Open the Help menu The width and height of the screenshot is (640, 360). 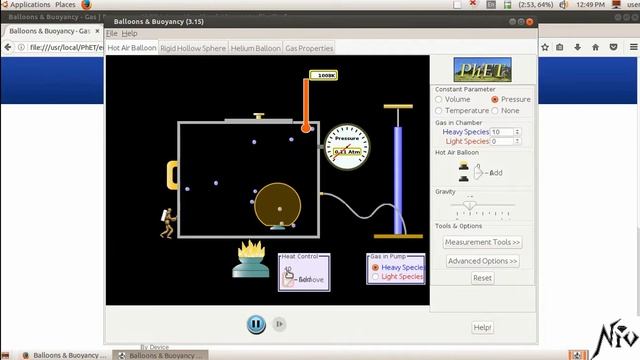(129, 33)
